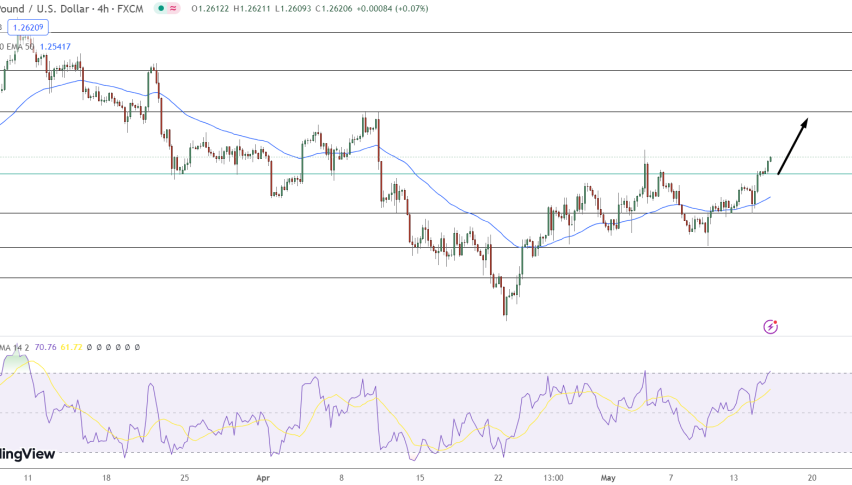
Task: Click the 1.26209 price label box
Action: pyautogui.click(x=30, y=28)
